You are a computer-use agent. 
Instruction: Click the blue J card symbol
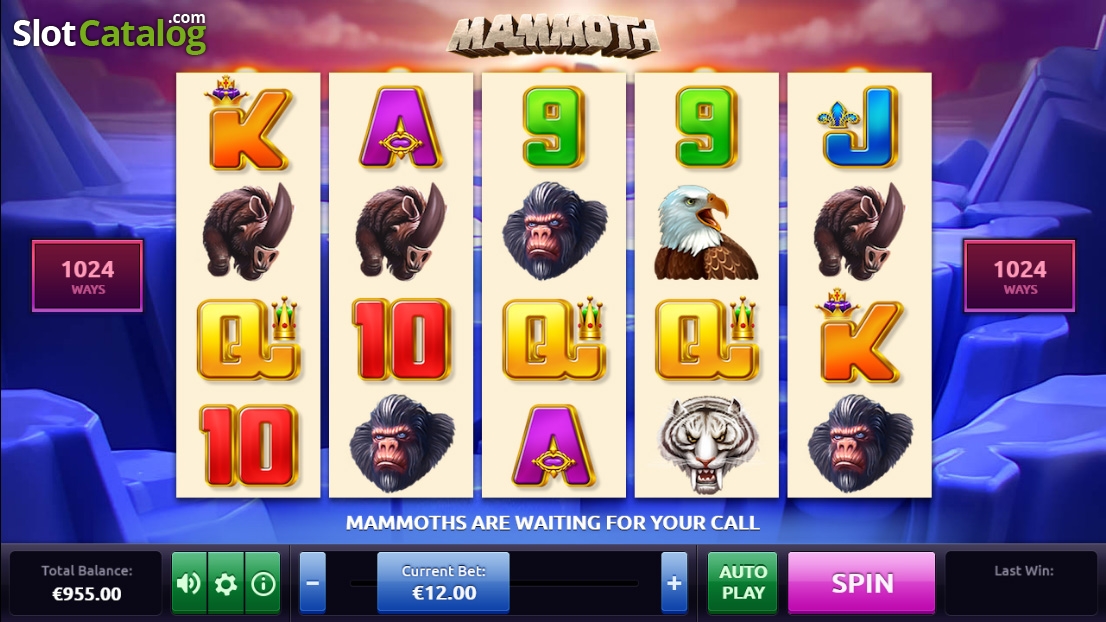[x=858, y=127]
